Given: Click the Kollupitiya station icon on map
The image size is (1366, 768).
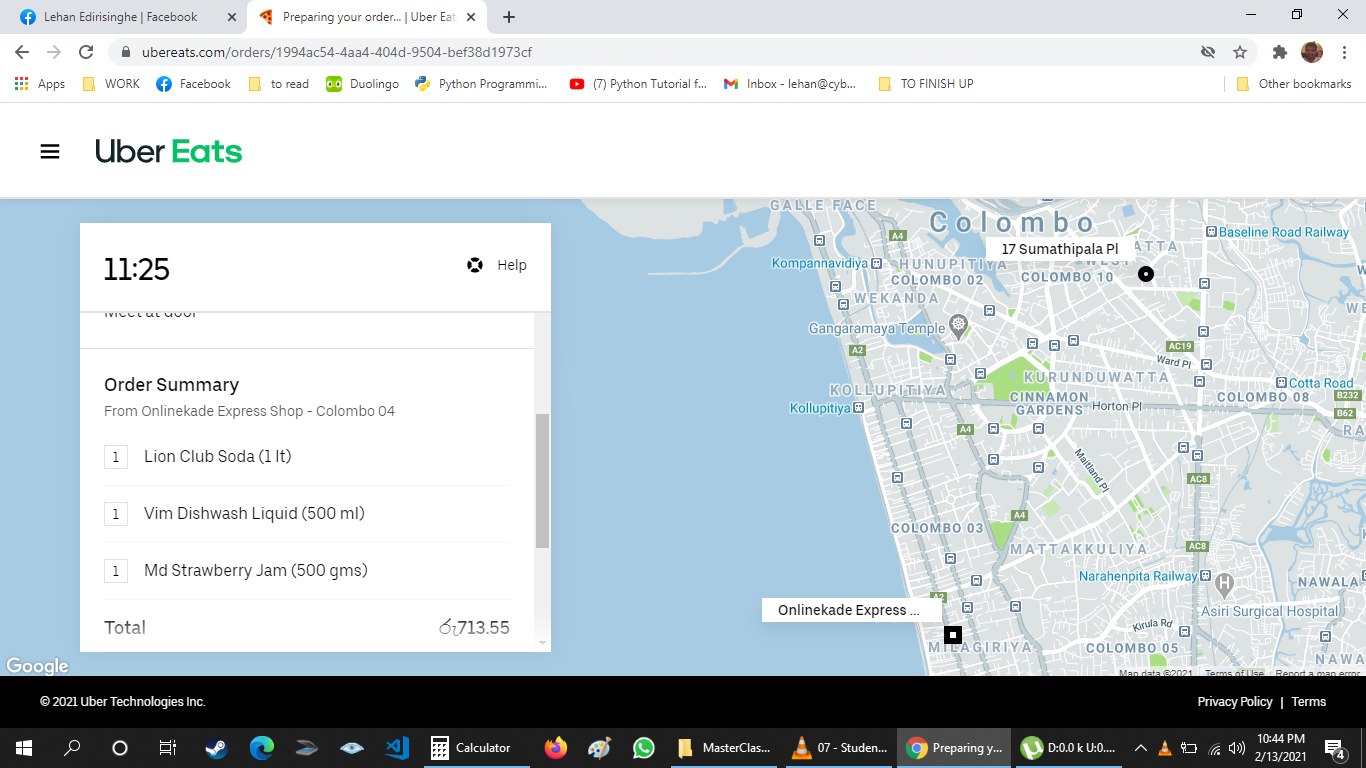Looking at the screenshot, I should (856, 408).
